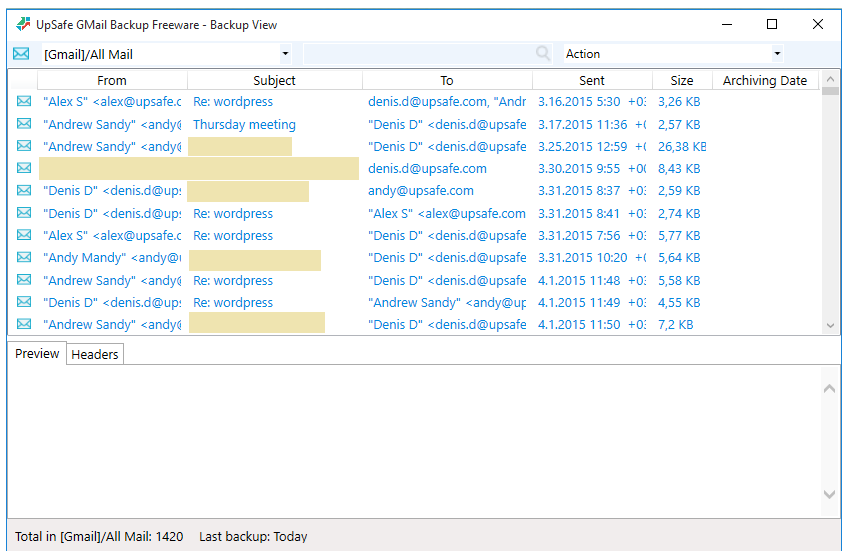Click recipient '"Andrew Sandy" <andy@up'

point(447,302)
